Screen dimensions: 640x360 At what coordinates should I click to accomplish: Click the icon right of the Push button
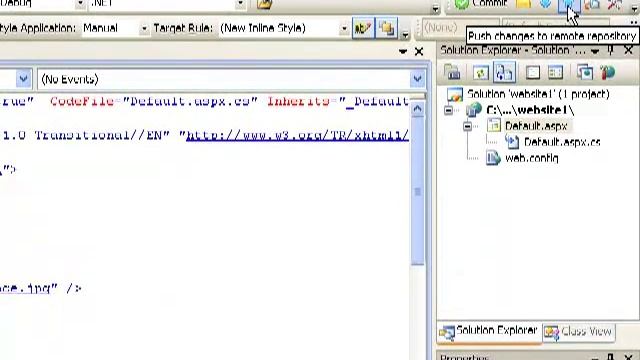[592, 4]
